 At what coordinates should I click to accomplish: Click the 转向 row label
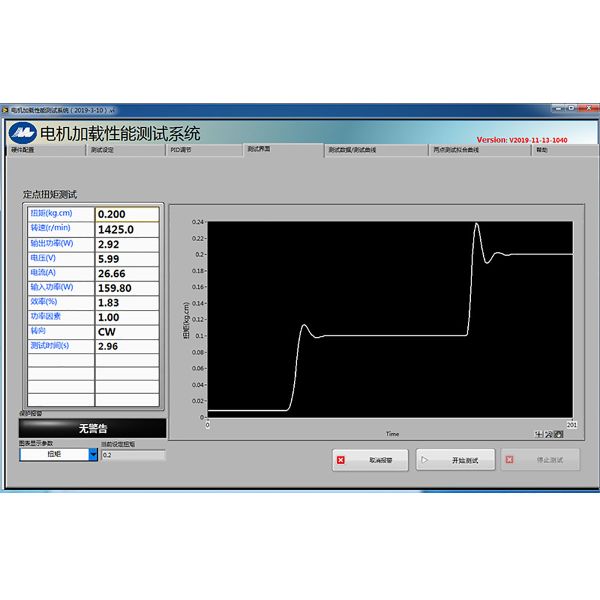pos(38,331)
